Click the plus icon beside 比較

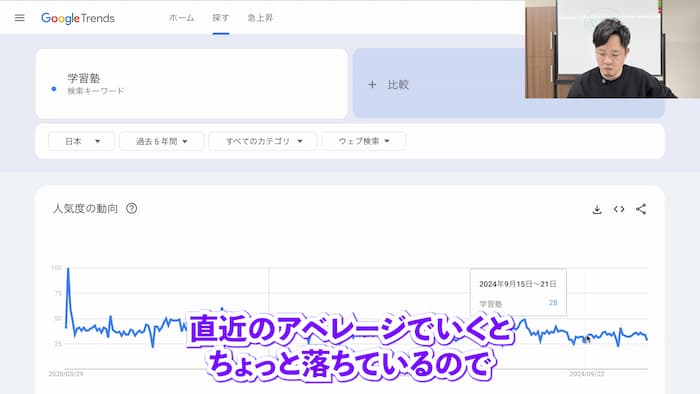click(x=372, y=84)
